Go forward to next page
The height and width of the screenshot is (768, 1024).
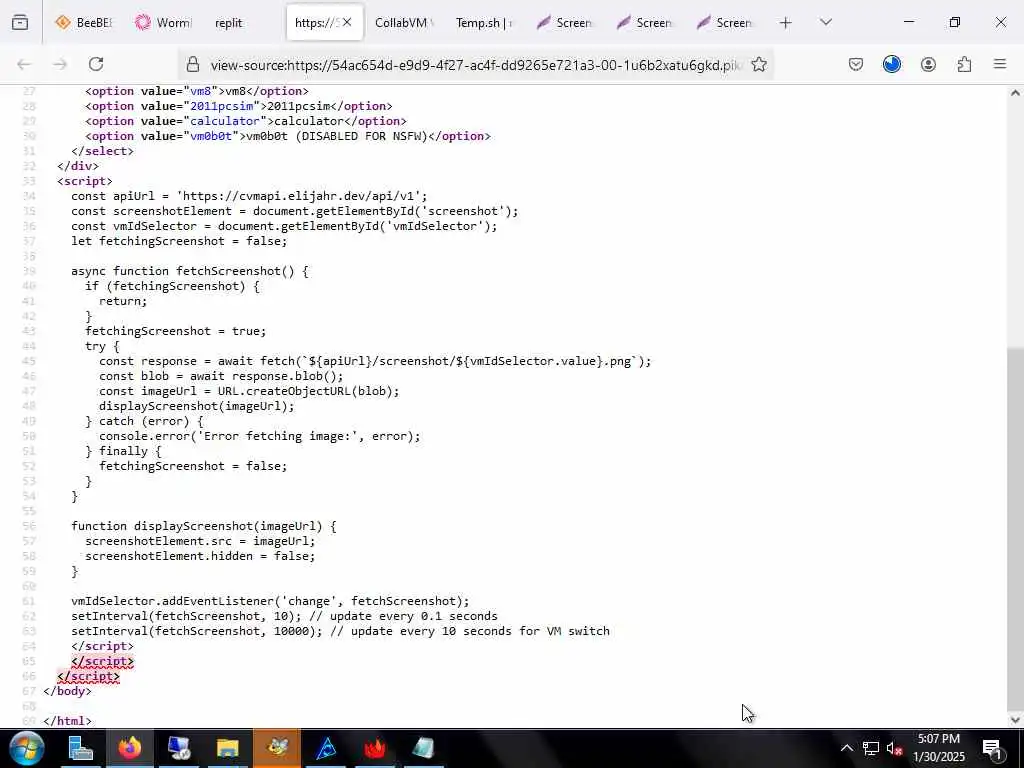tap(60, 64)
